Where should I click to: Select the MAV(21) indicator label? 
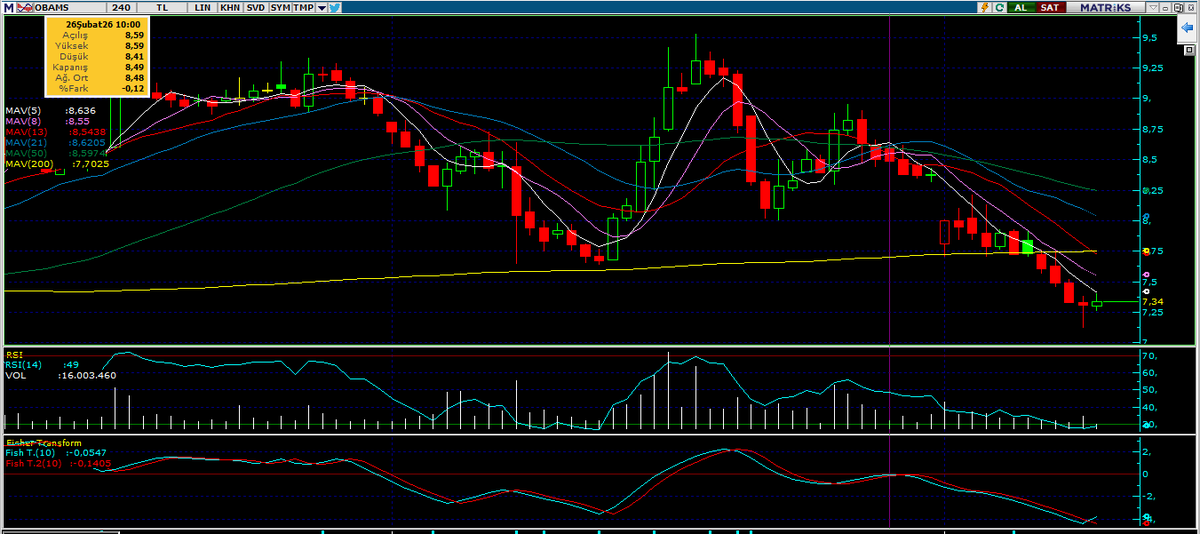point(24,143)
